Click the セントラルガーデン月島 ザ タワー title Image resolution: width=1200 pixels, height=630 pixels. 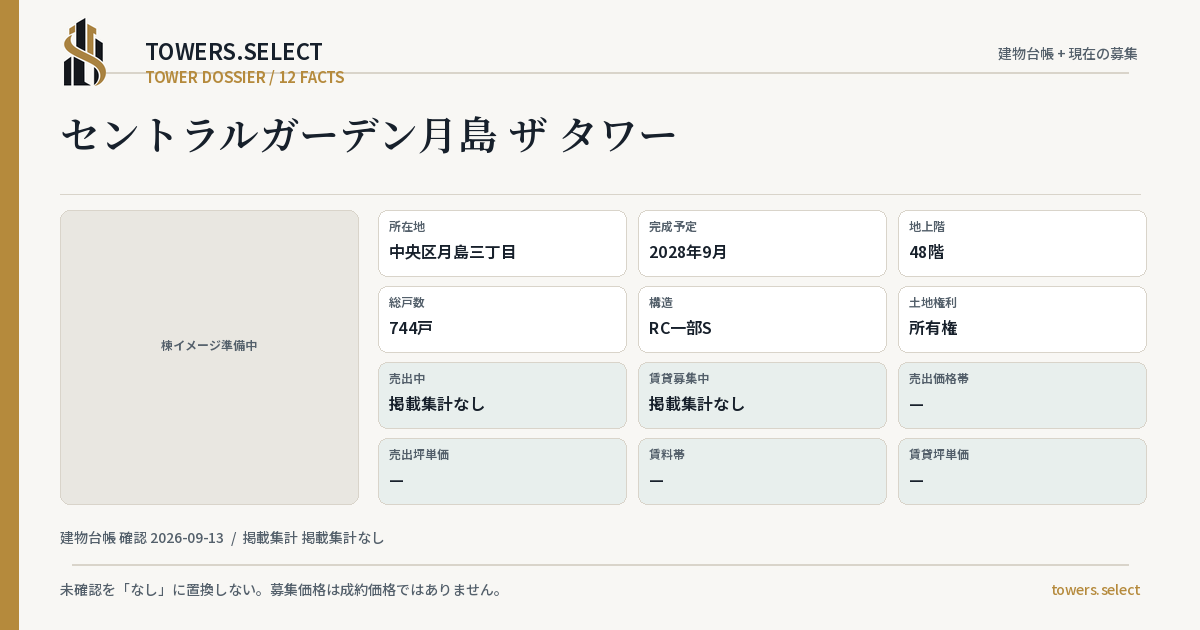(369, 136)
